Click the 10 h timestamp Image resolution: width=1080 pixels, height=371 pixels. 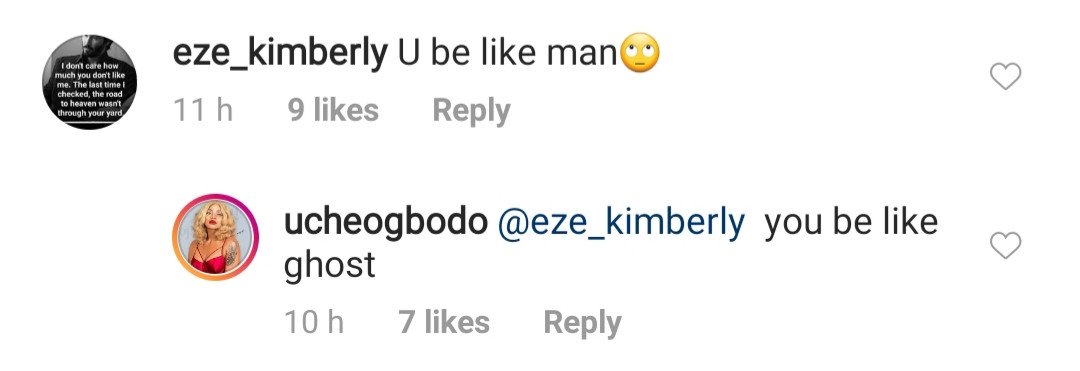click(x=314, y=322)
